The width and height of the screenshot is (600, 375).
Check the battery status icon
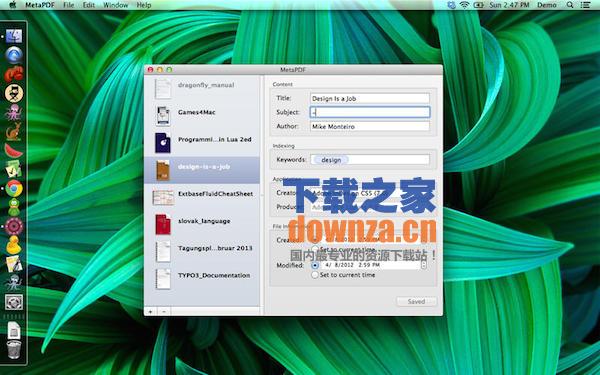click(x=479, y=5)
